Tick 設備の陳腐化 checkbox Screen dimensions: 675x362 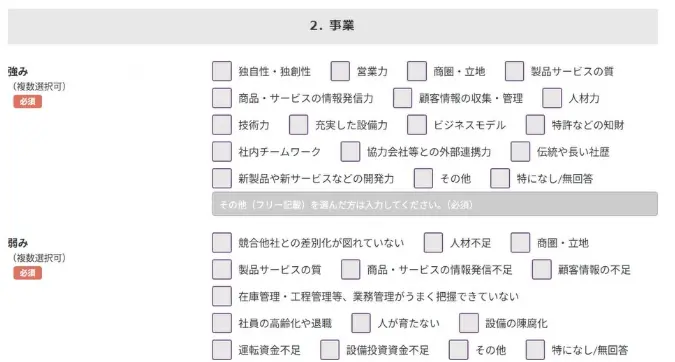click(x=469, y=323)
